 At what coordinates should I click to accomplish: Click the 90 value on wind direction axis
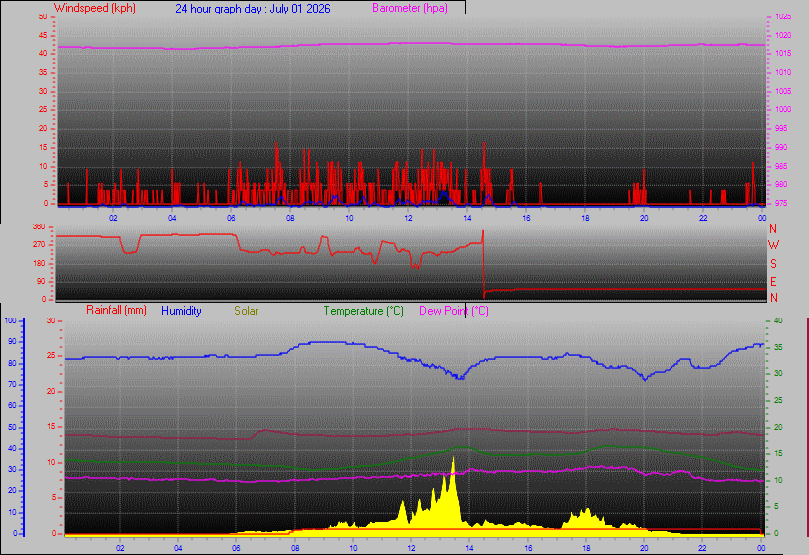(x=41, y=282)
